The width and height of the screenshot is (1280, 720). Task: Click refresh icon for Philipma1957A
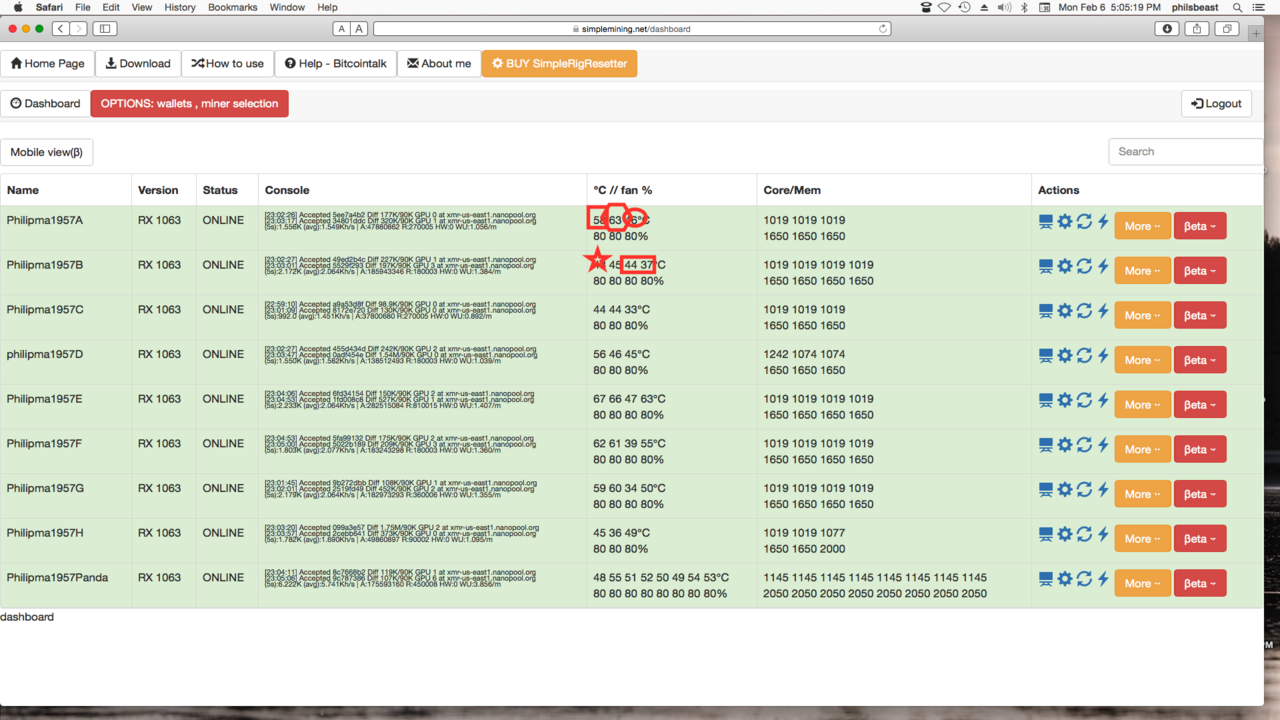[1084, 221]
